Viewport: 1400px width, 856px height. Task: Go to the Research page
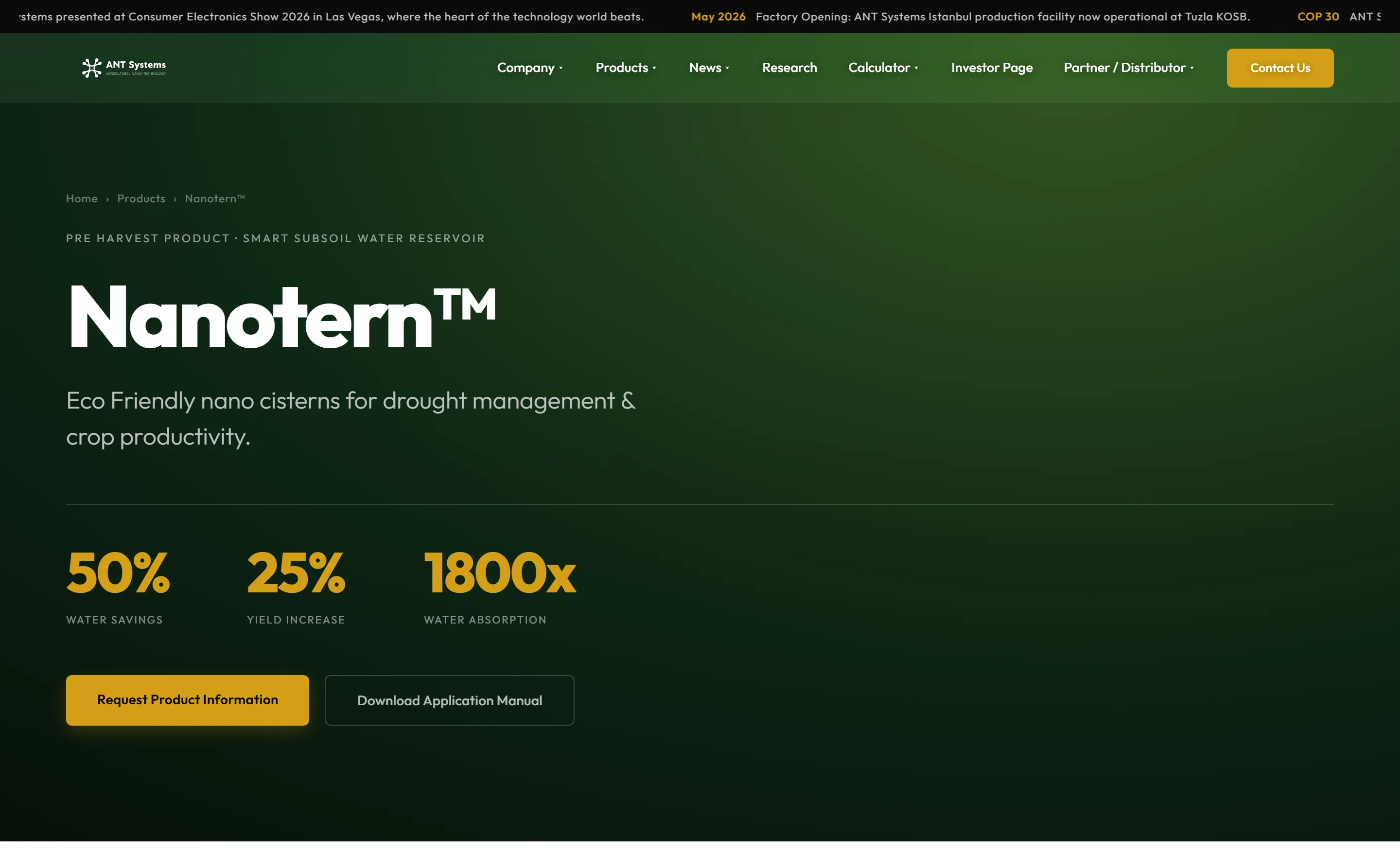point(789,68)
